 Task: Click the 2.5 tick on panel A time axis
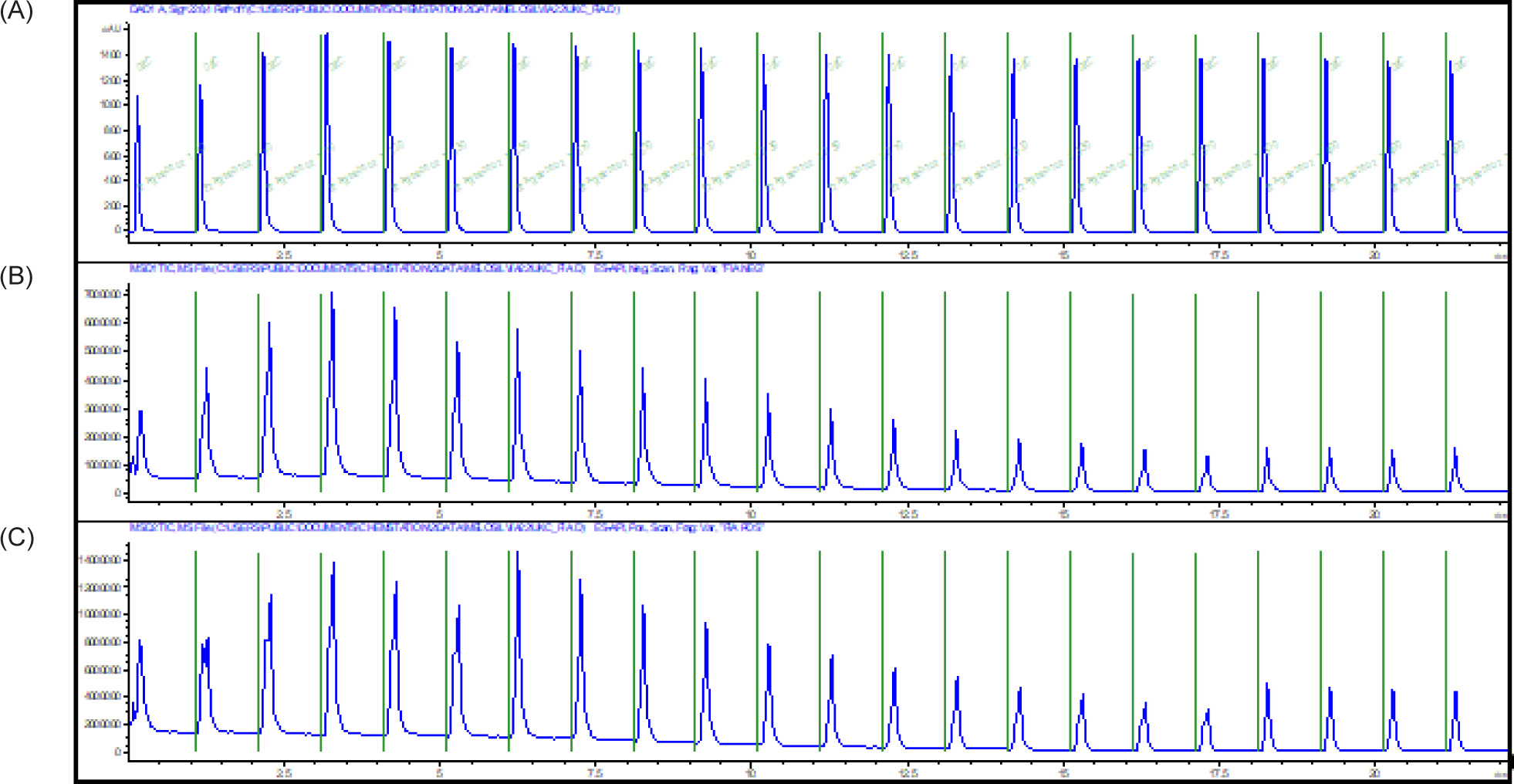[x=283, y=255]
